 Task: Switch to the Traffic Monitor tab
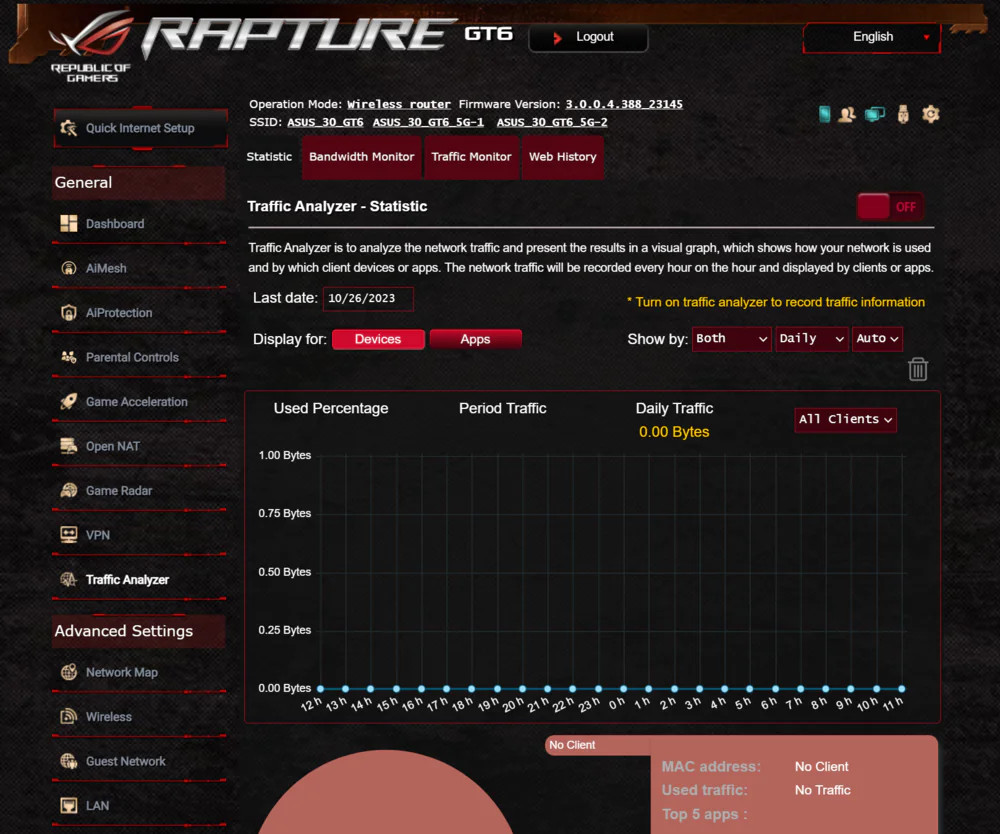(x=471, y=157)
